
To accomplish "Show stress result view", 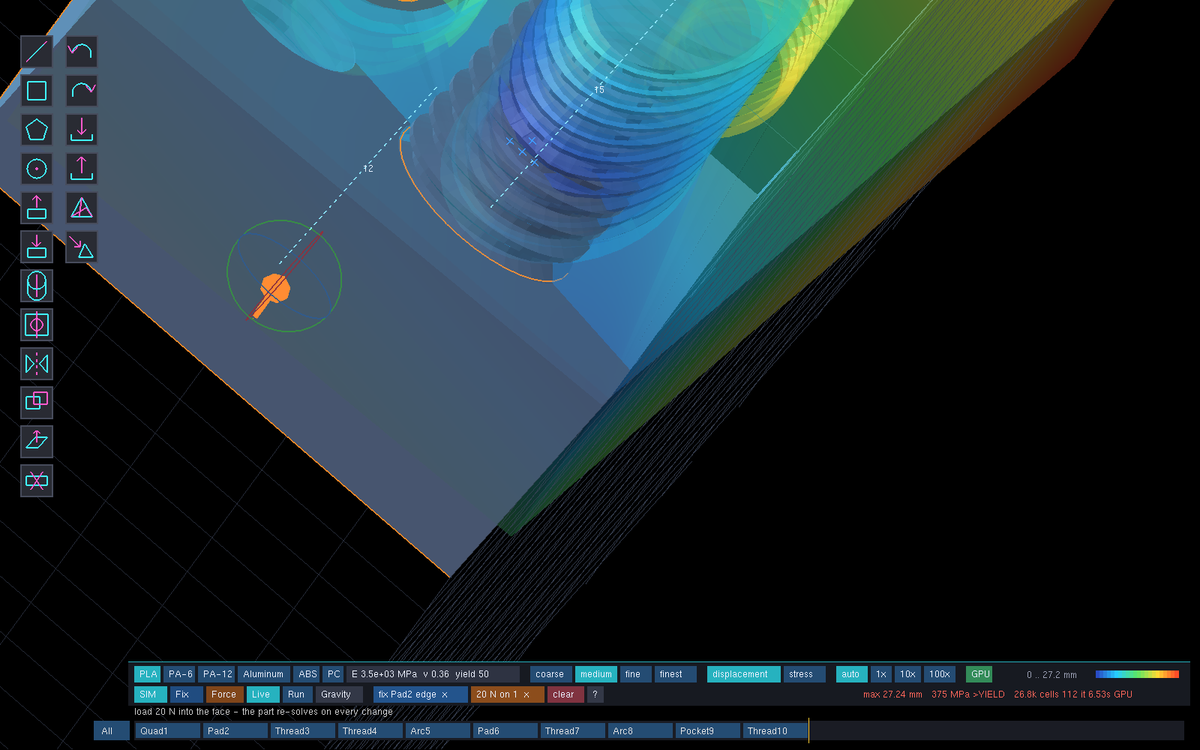I will (805, 674).
